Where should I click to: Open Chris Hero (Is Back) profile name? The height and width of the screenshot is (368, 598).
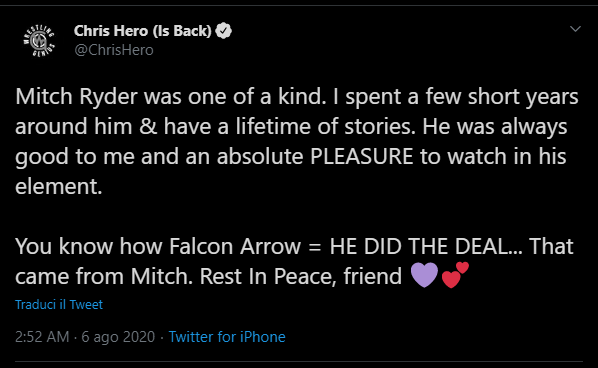pyautogui.click(x=143, y=31)
